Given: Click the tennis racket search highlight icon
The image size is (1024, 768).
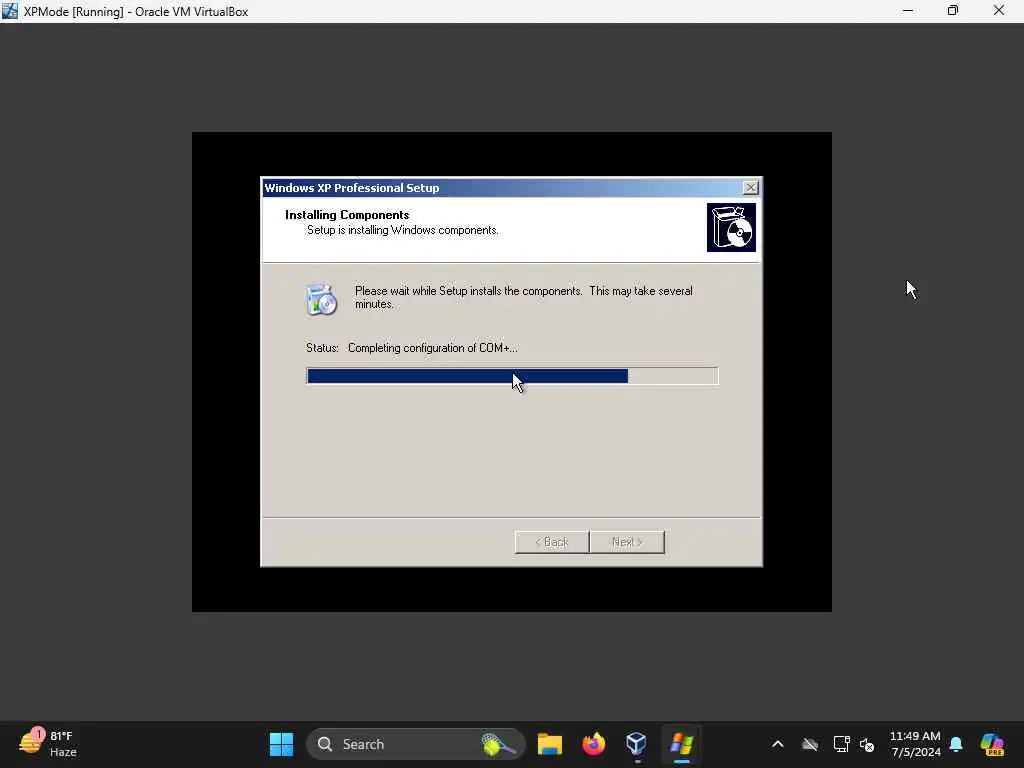Looking at the screenshot, I should (498, 744).
